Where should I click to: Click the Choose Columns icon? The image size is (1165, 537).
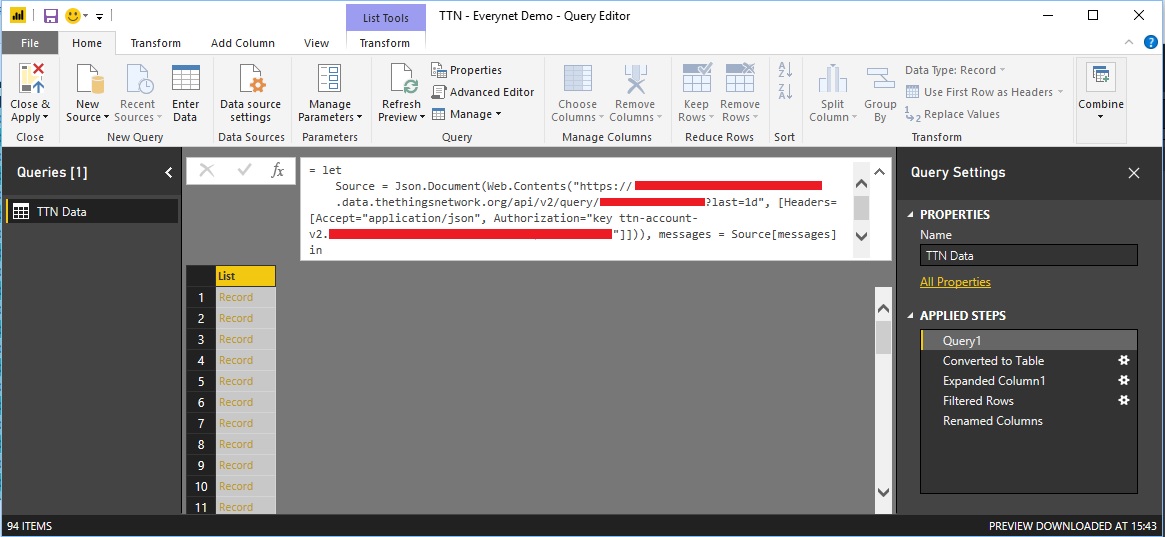(x=577, y=79)
